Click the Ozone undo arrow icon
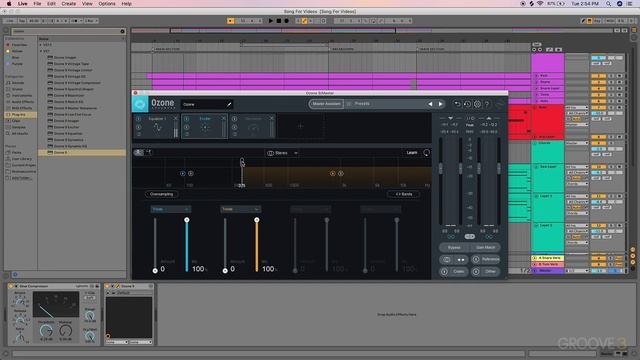 [x=457, y=104]
